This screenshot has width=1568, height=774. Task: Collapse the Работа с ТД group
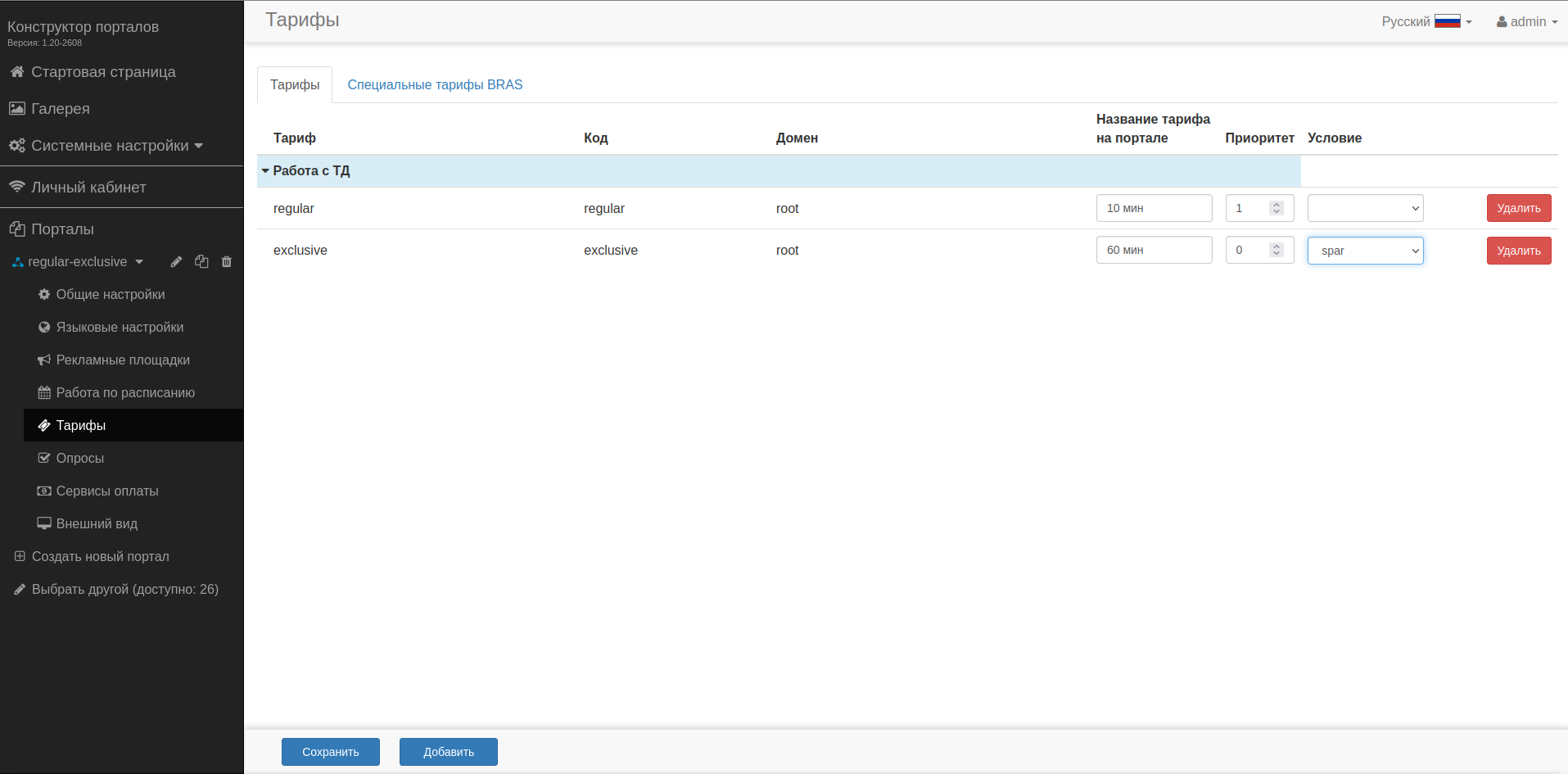click(x=265, y=171)
